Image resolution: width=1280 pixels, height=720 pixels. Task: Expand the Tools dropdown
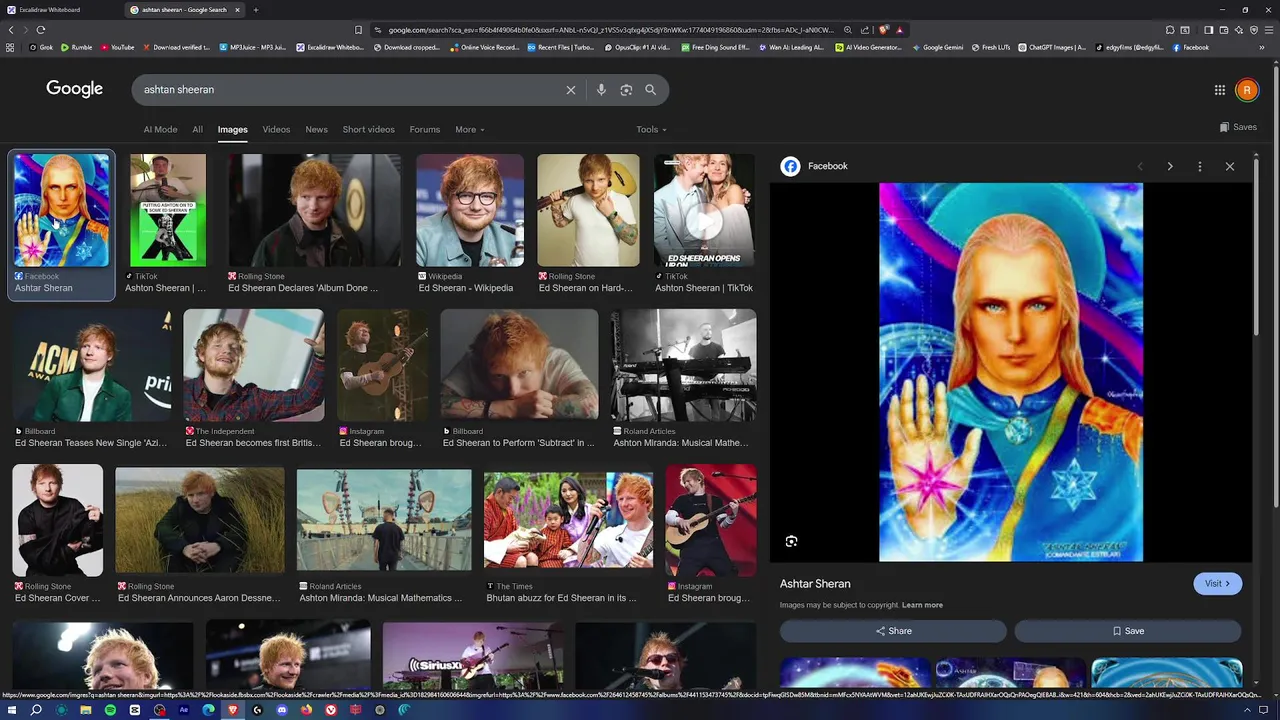[651, 129]
